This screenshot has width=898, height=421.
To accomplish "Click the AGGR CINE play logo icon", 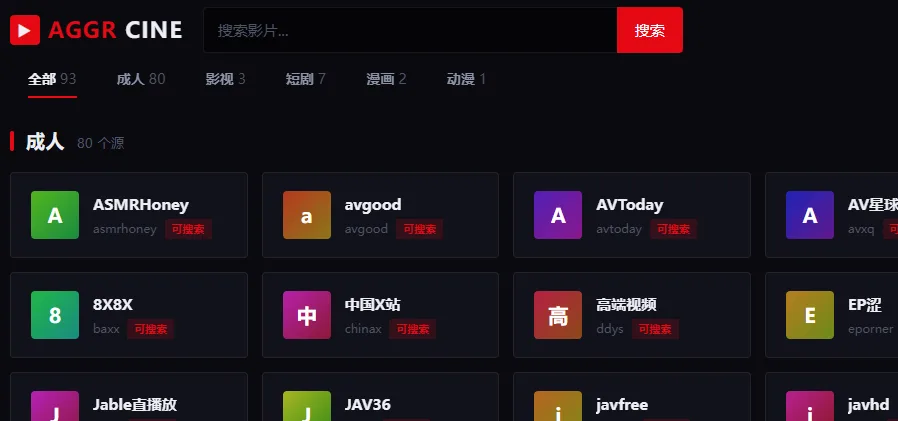I will click(x=25, y=30).
